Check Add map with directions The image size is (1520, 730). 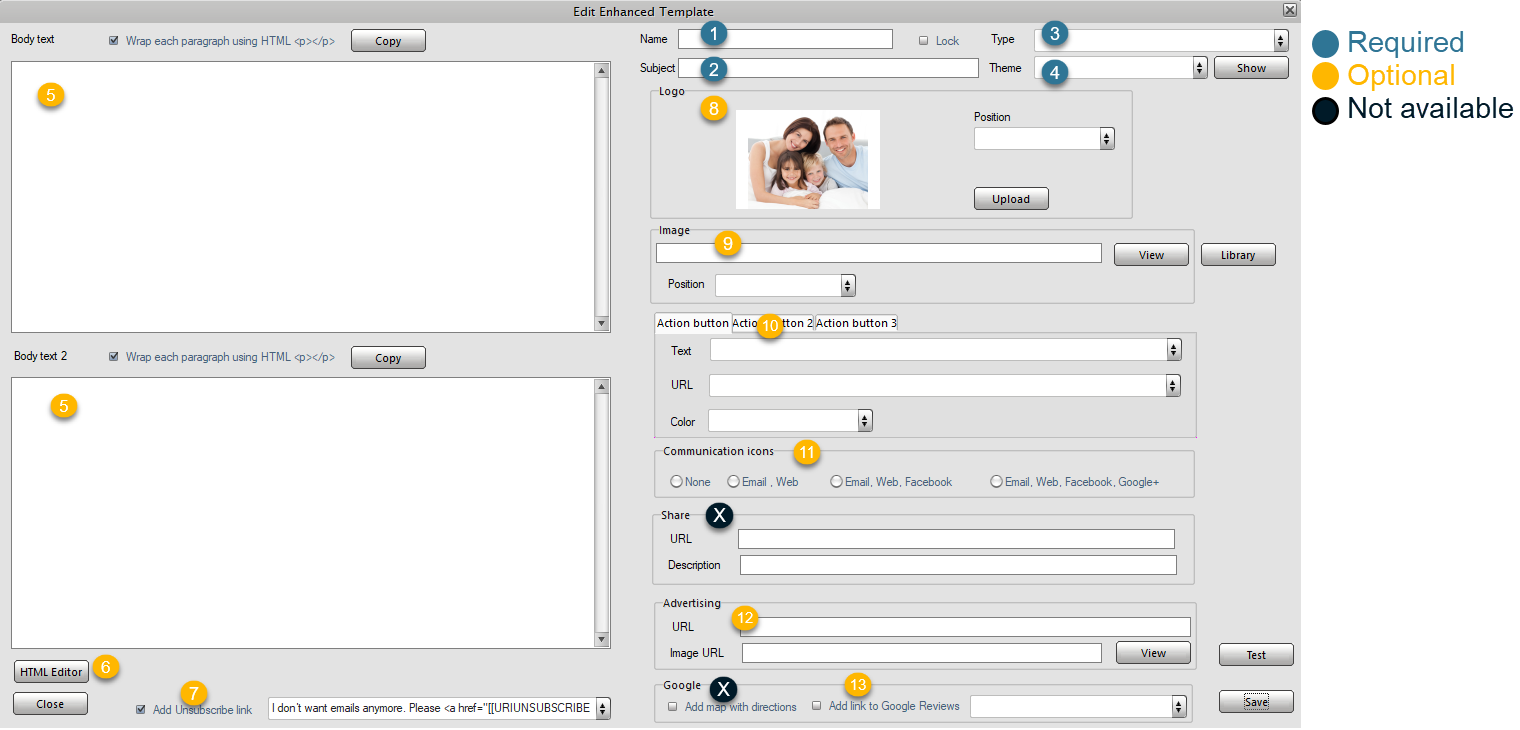[x=672, y=706]
